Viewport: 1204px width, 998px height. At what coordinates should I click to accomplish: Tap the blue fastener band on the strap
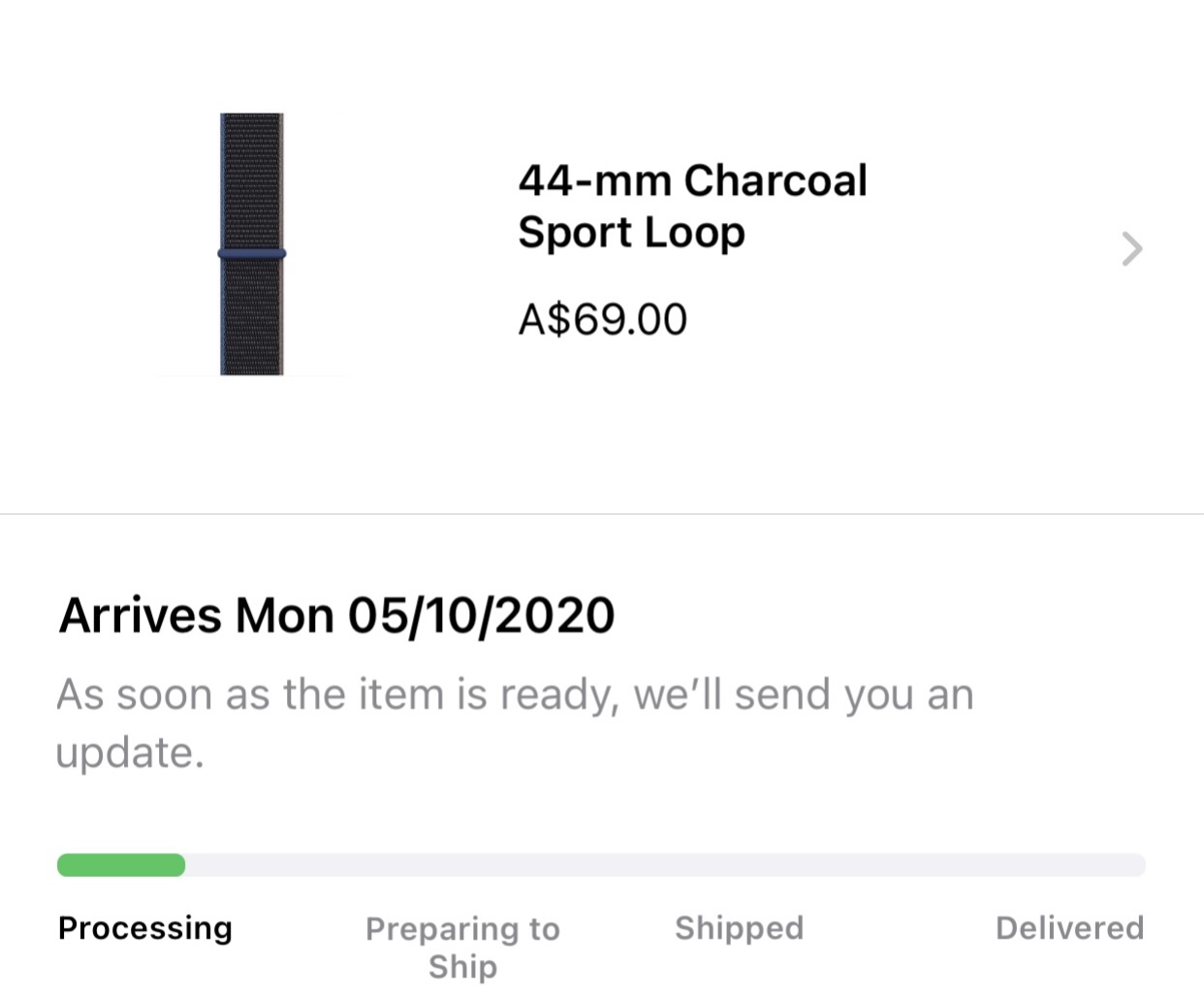click(x=252, y=254)
